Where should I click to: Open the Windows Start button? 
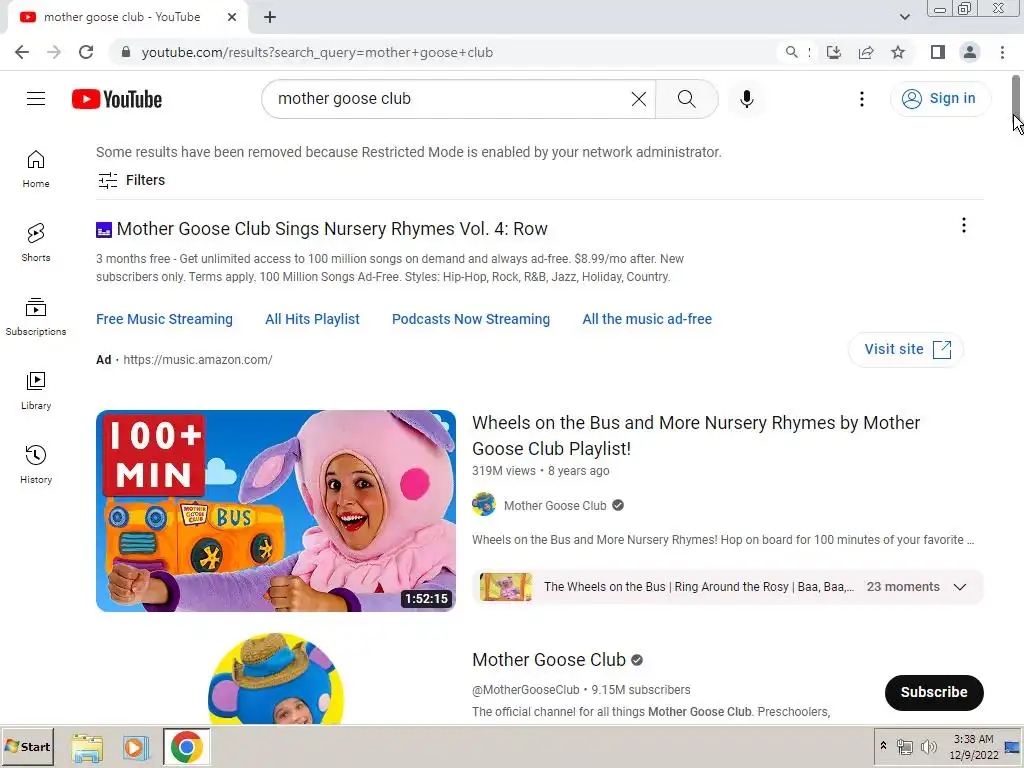27,746
